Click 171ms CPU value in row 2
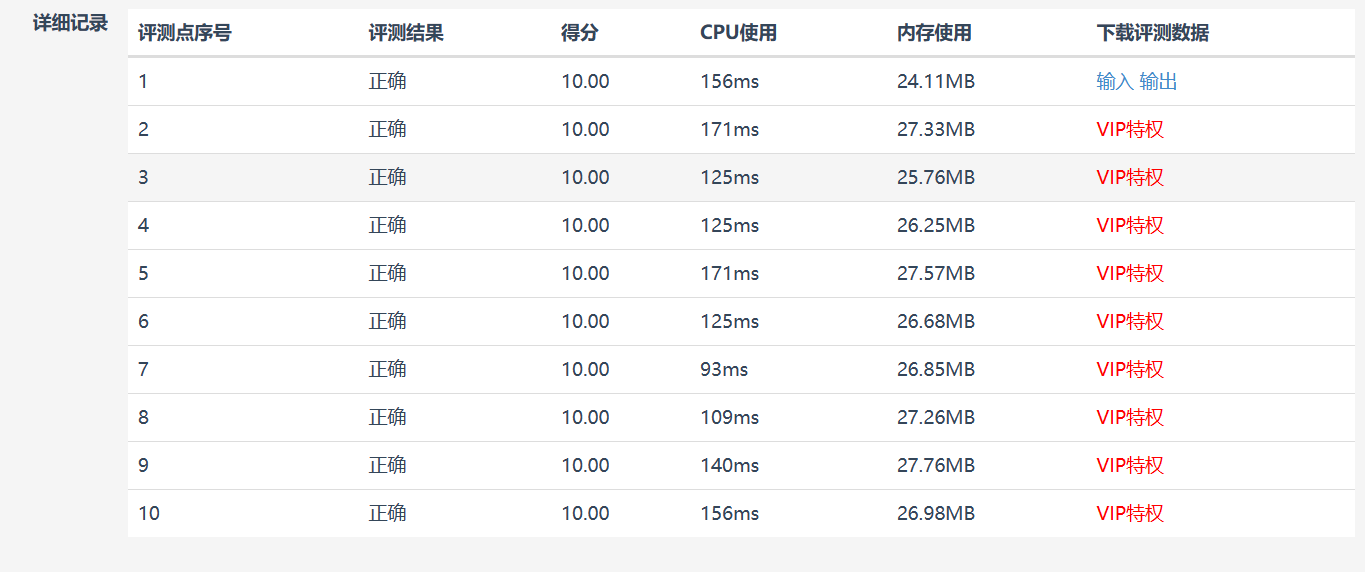Screen dimensions: 1368x586 (x=730, y=130)
